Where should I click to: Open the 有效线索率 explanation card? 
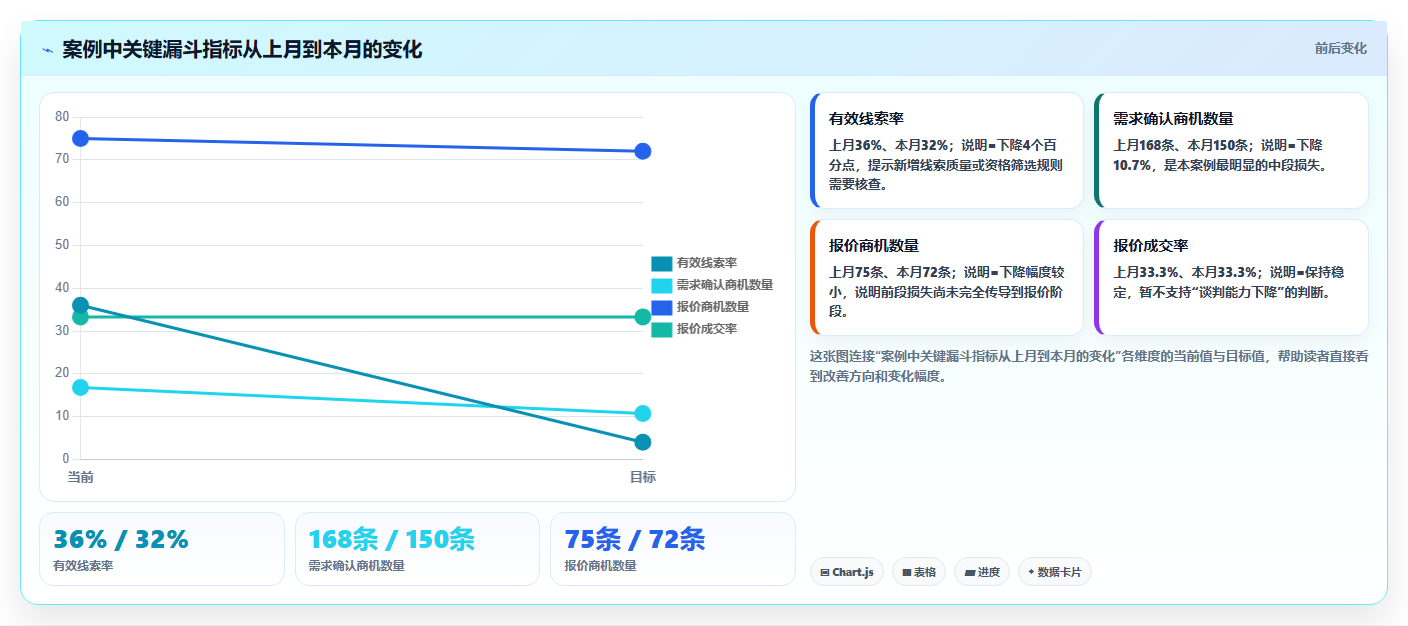point(947,151)
